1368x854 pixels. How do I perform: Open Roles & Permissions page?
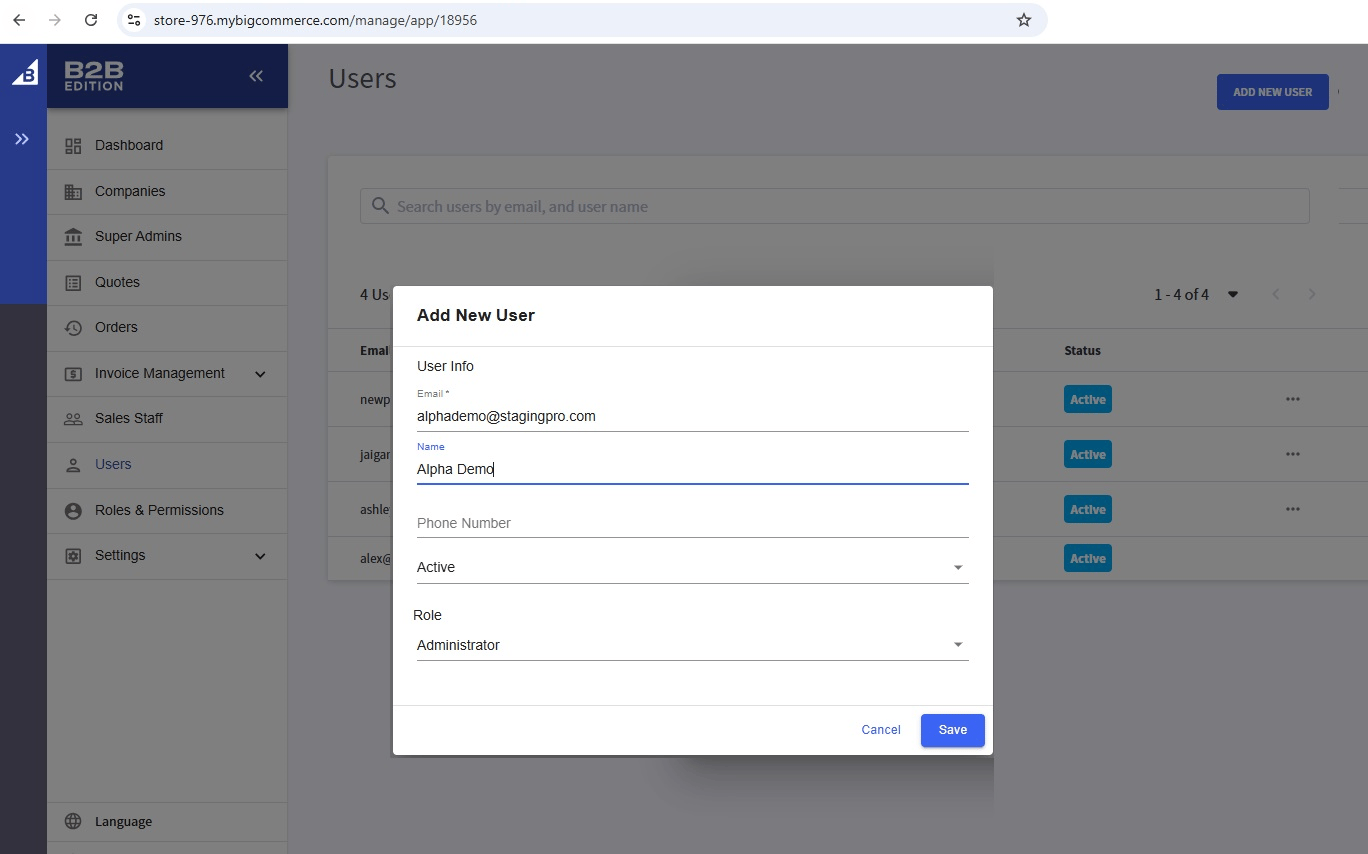click(x=167, y=511)
